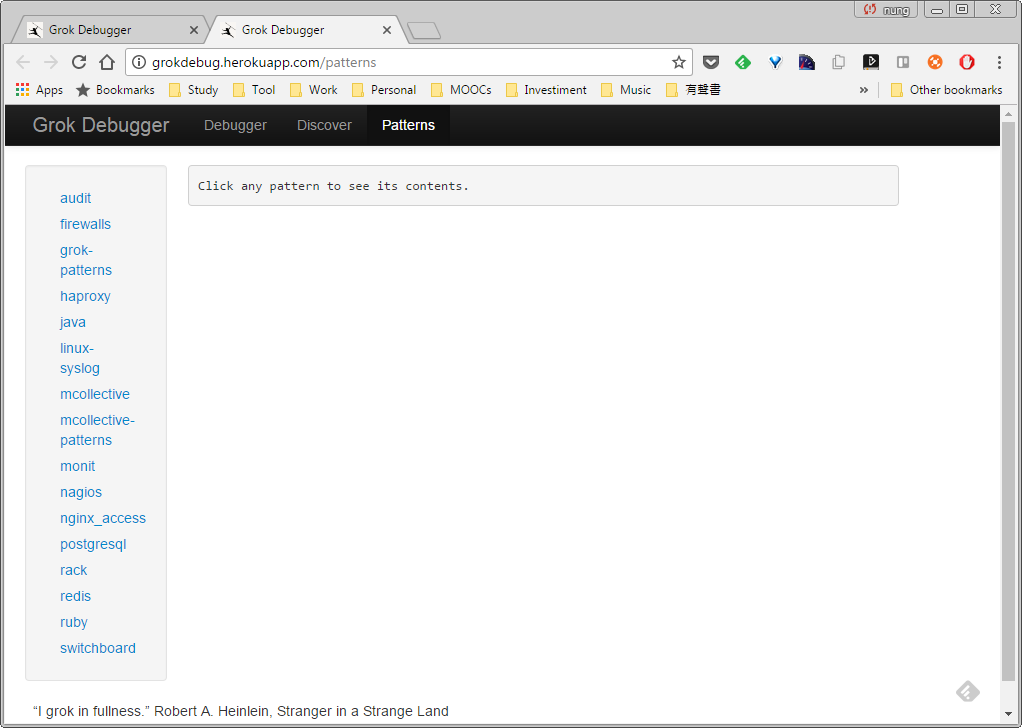Open the audit pattern
The width and height of the screenshot is (1022, 728).
[x=76, y=198]
